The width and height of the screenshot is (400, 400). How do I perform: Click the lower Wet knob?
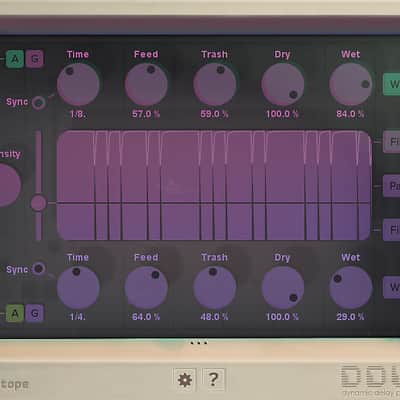coord(351,287)
